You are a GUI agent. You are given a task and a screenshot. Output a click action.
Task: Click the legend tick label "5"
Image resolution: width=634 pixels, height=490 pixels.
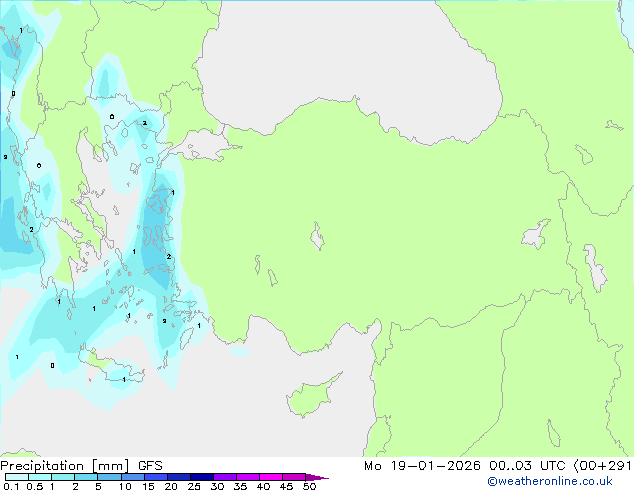coord(98,486)
